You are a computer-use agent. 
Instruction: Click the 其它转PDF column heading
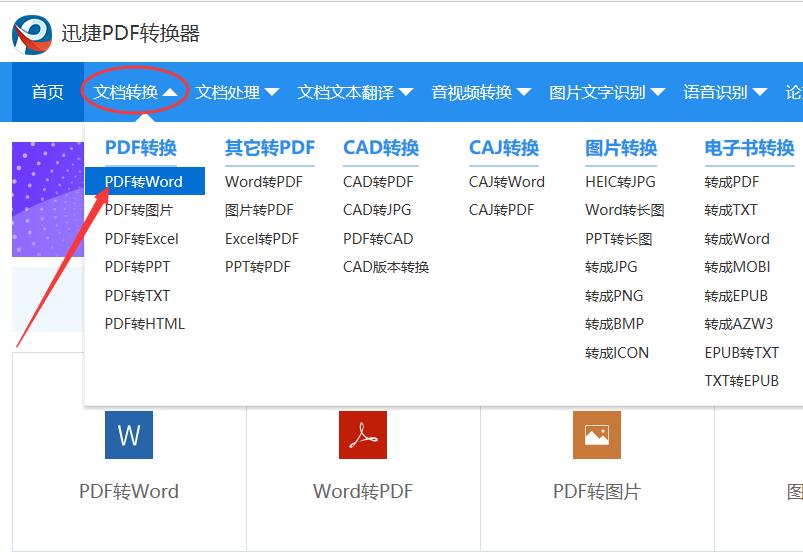[x=270, y=148]
